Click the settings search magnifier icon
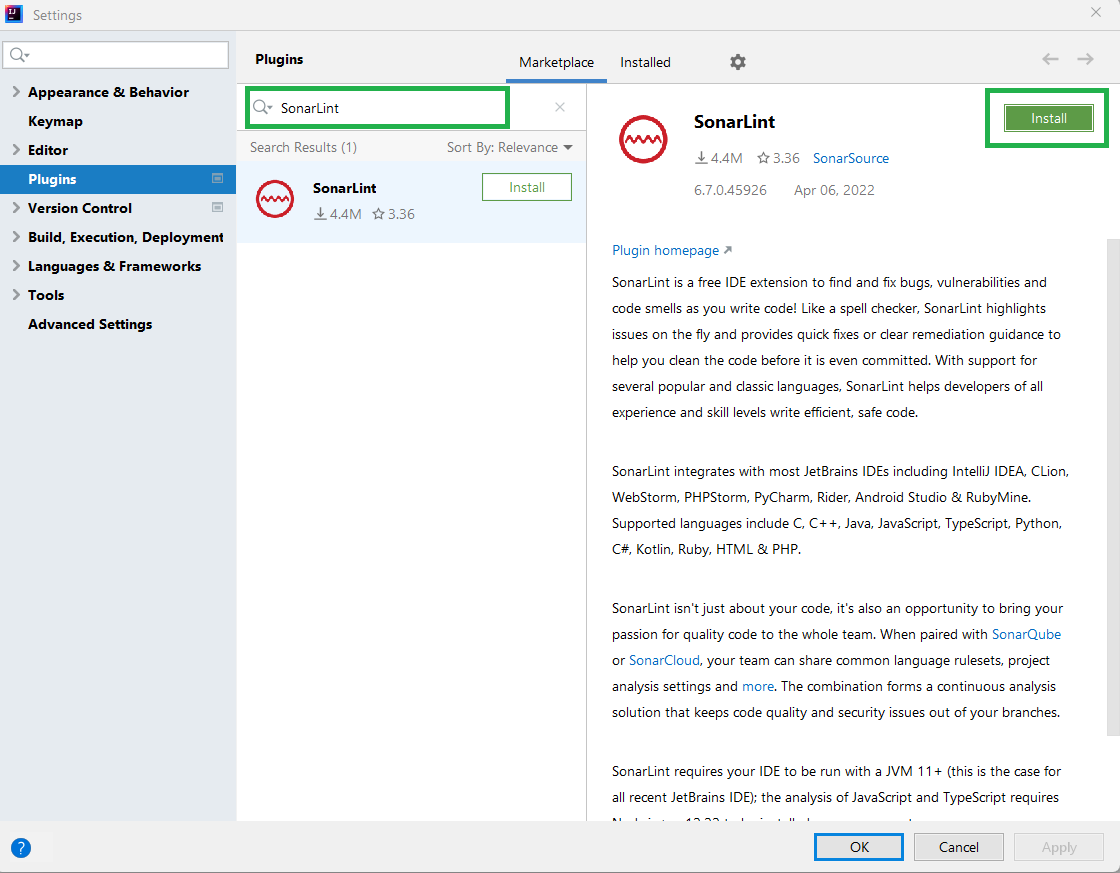 pos(19,55)
